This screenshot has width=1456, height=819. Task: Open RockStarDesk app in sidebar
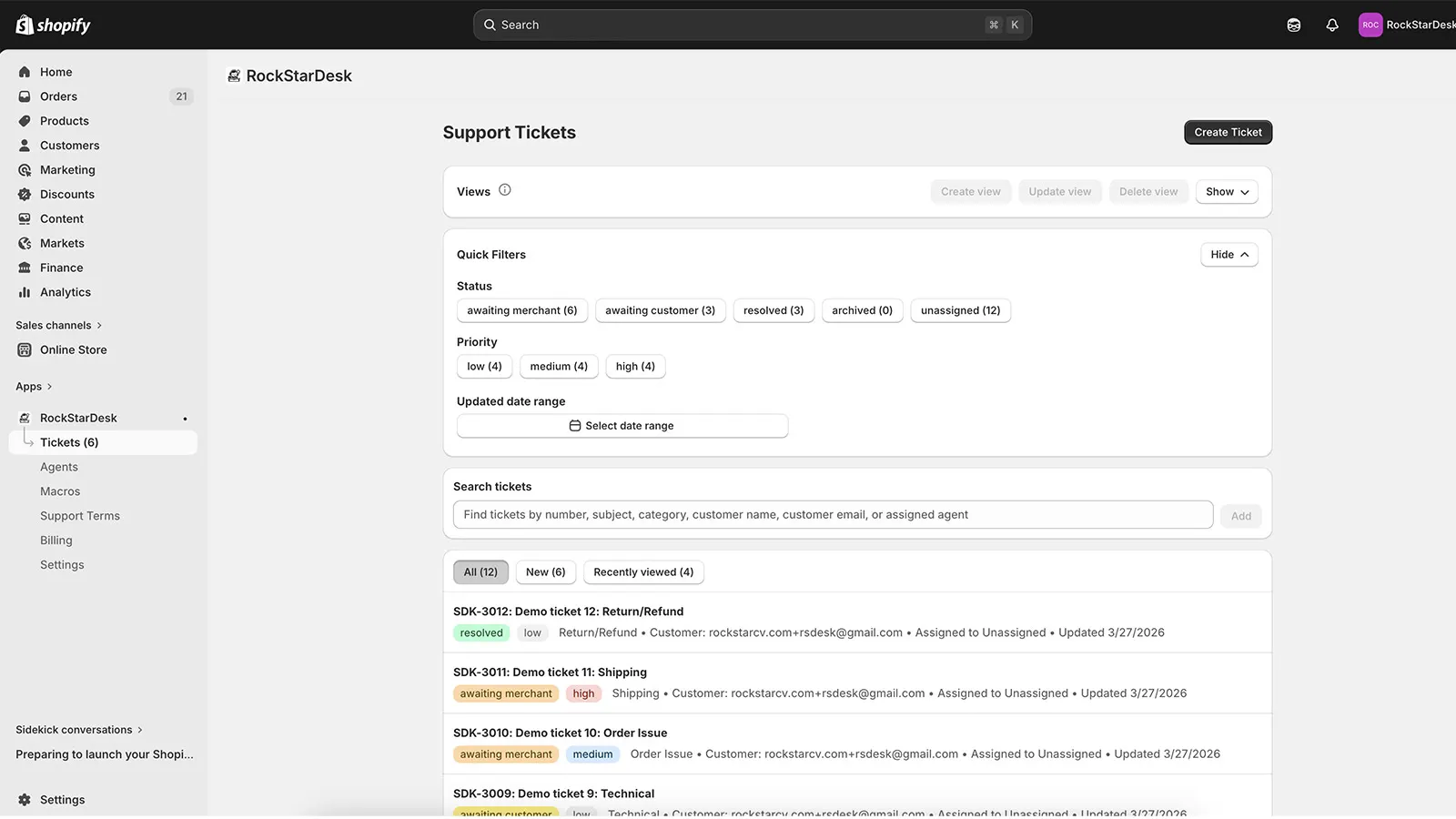pyautogui.click(x=78, y=419)
